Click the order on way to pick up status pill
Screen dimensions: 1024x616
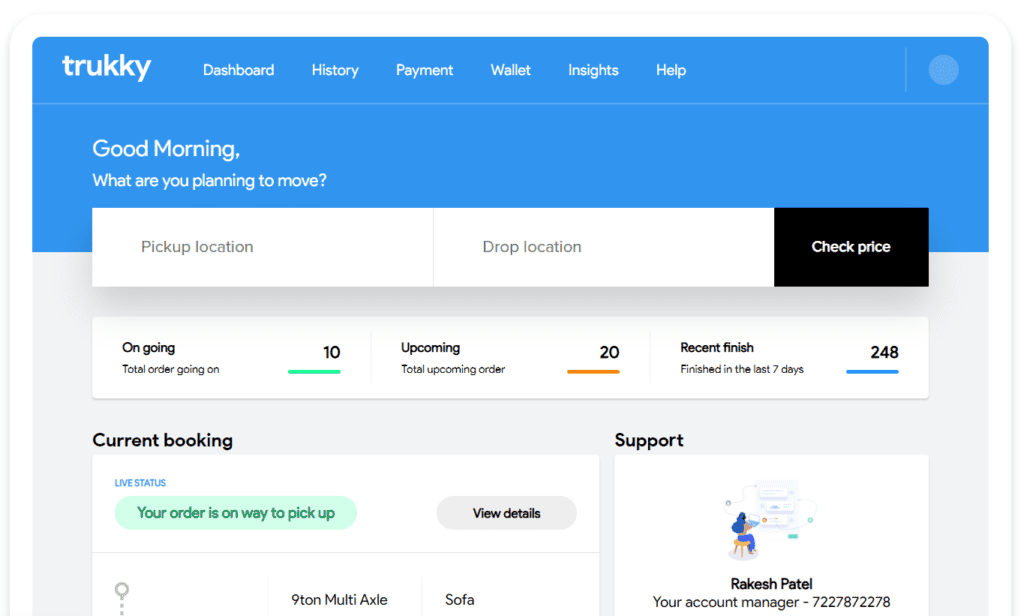coord(236,513)
